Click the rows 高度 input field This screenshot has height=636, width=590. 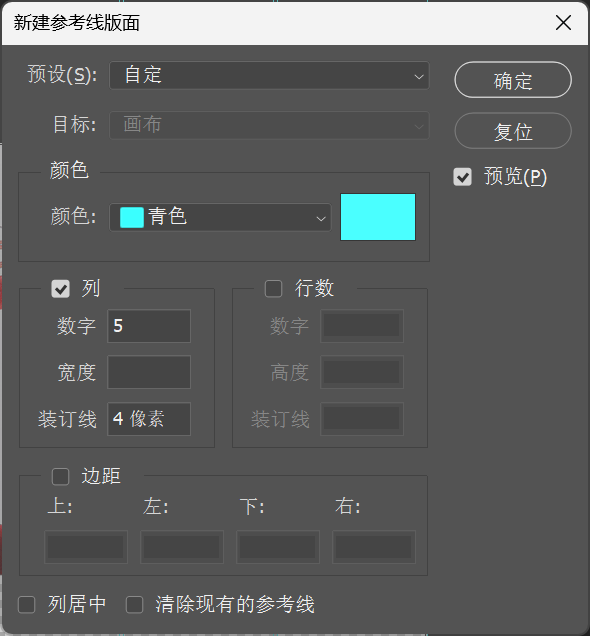tap(362, 372)
